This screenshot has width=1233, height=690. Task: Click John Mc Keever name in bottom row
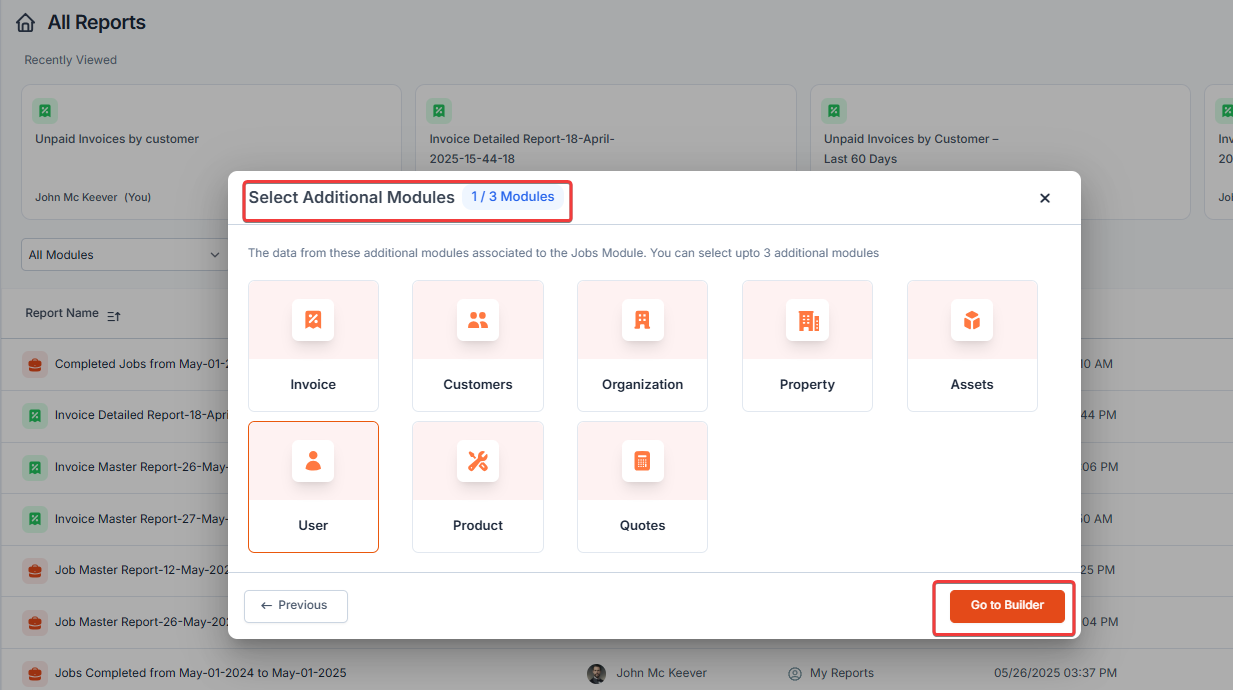pos(661,673)
